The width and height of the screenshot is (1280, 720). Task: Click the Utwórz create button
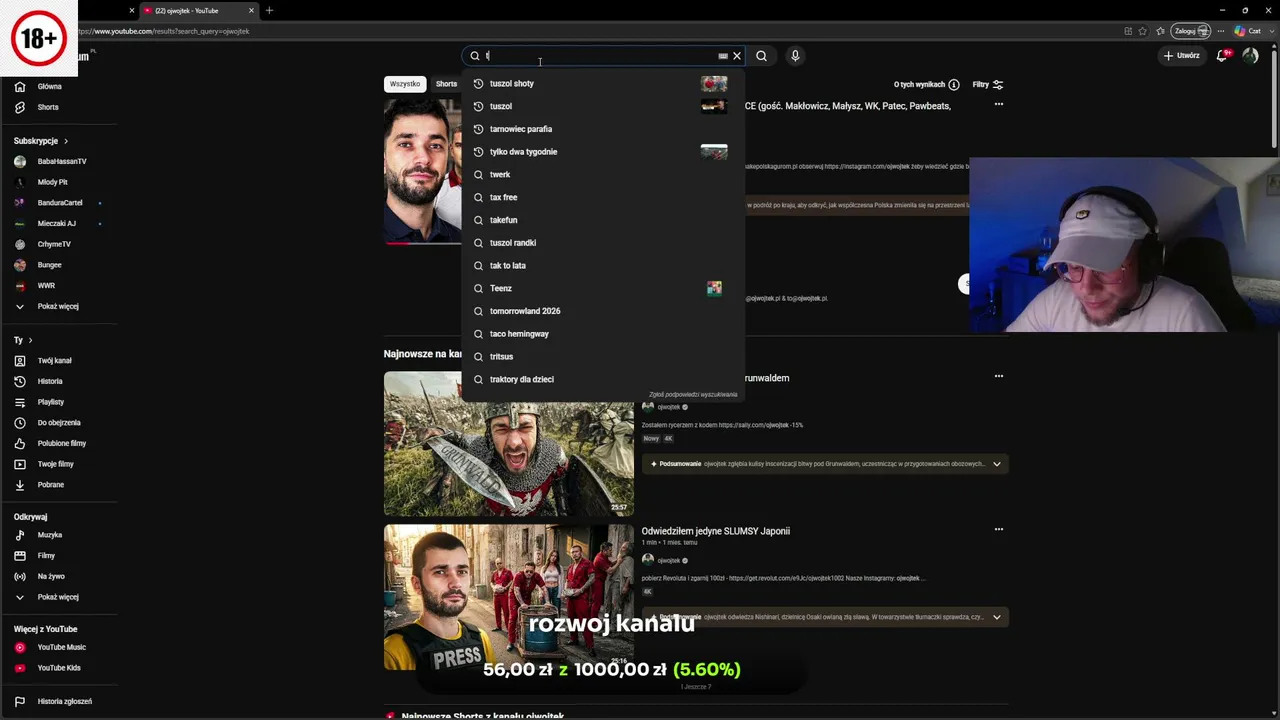pyautogui.click(x=1181, y=56)
